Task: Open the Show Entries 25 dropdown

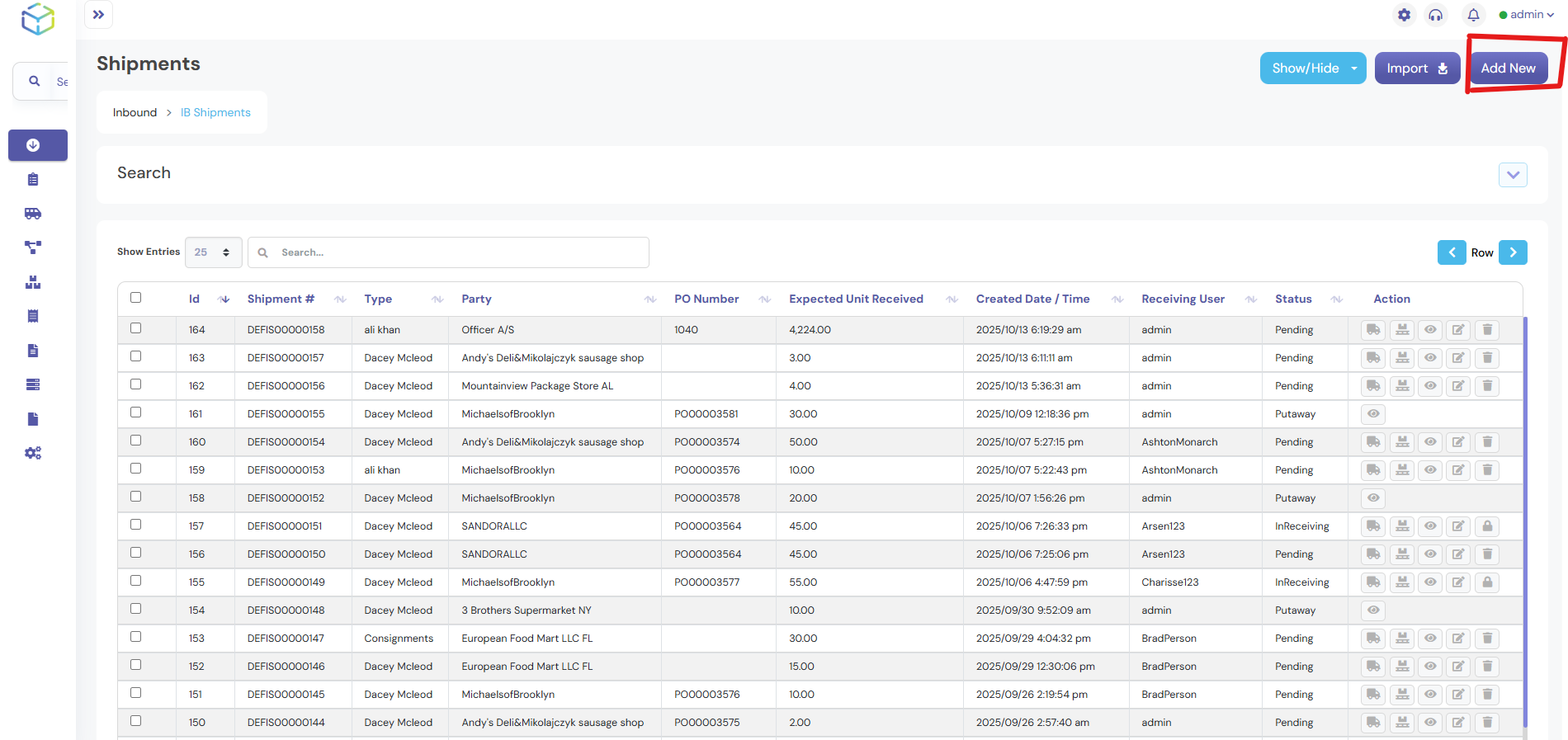Action: 213,252
